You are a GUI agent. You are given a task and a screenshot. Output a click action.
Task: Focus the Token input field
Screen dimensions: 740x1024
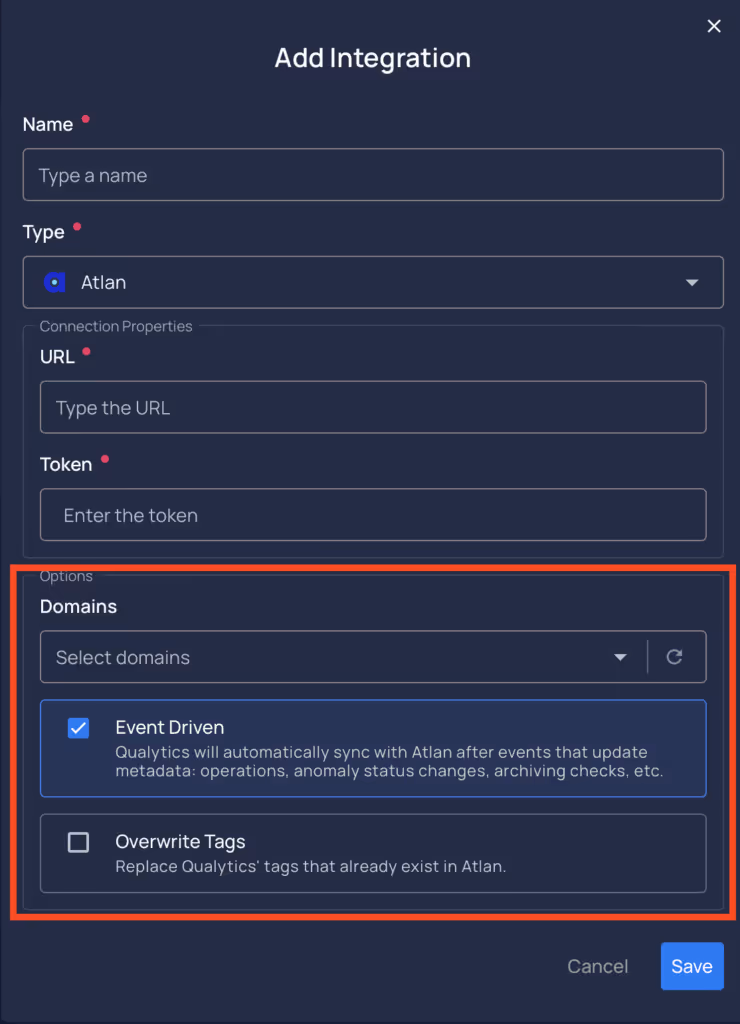click(373, 515)
